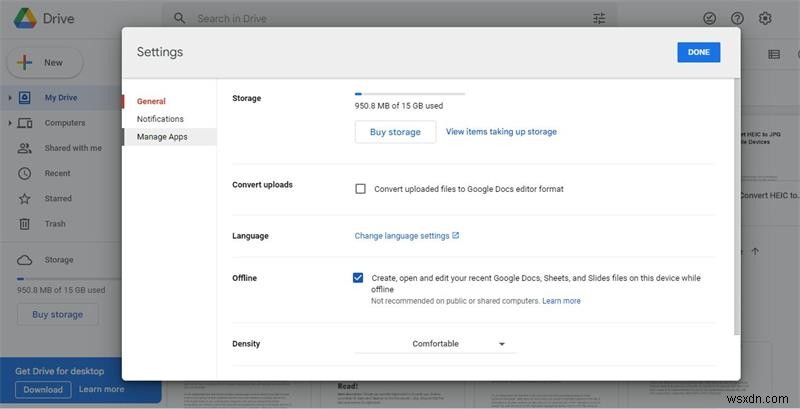Open the Settings gear icon
This screenshot has height=409, width=800.
coord(764,18)
